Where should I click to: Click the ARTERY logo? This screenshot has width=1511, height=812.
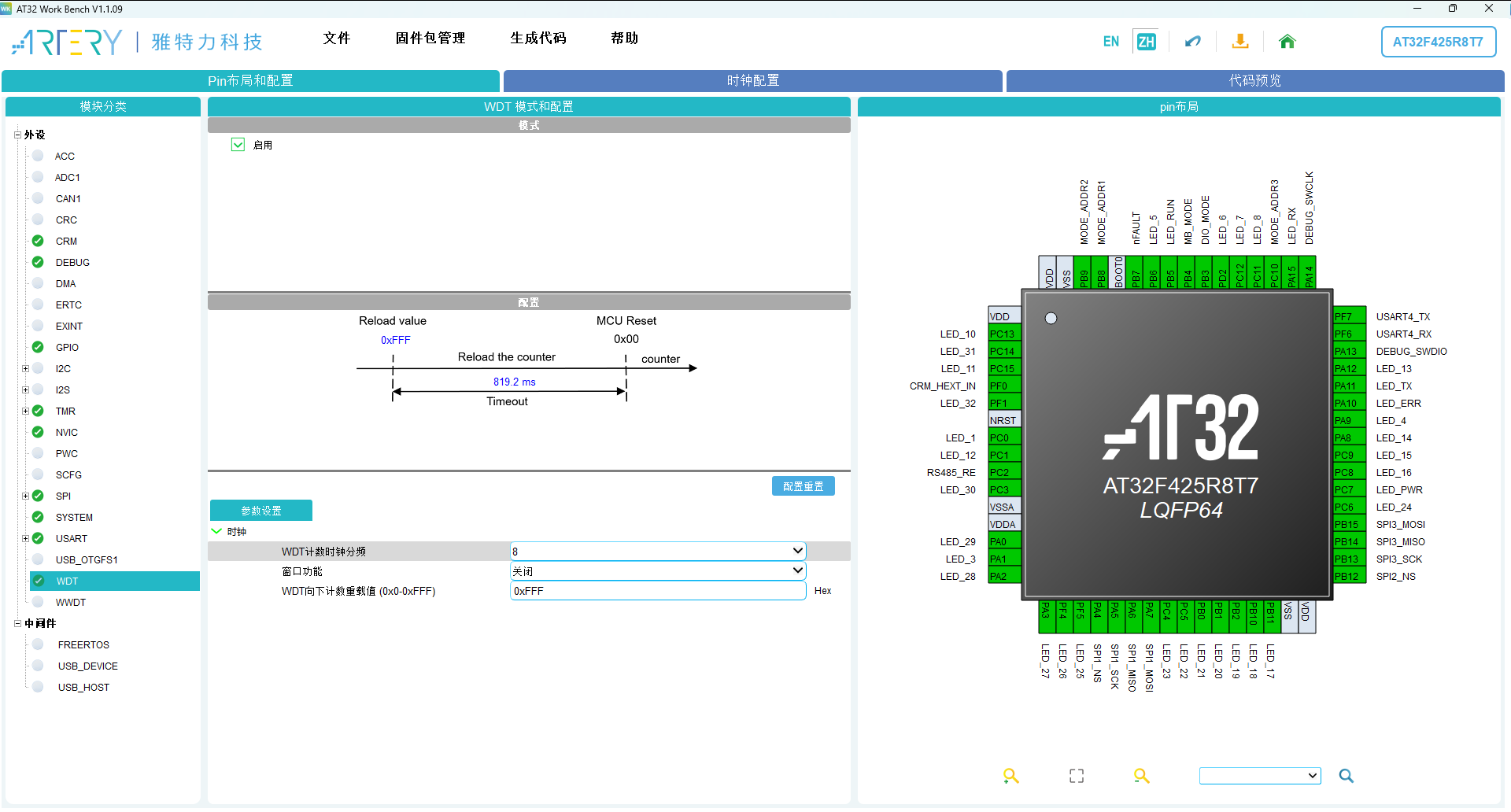(x=66, y=42)
